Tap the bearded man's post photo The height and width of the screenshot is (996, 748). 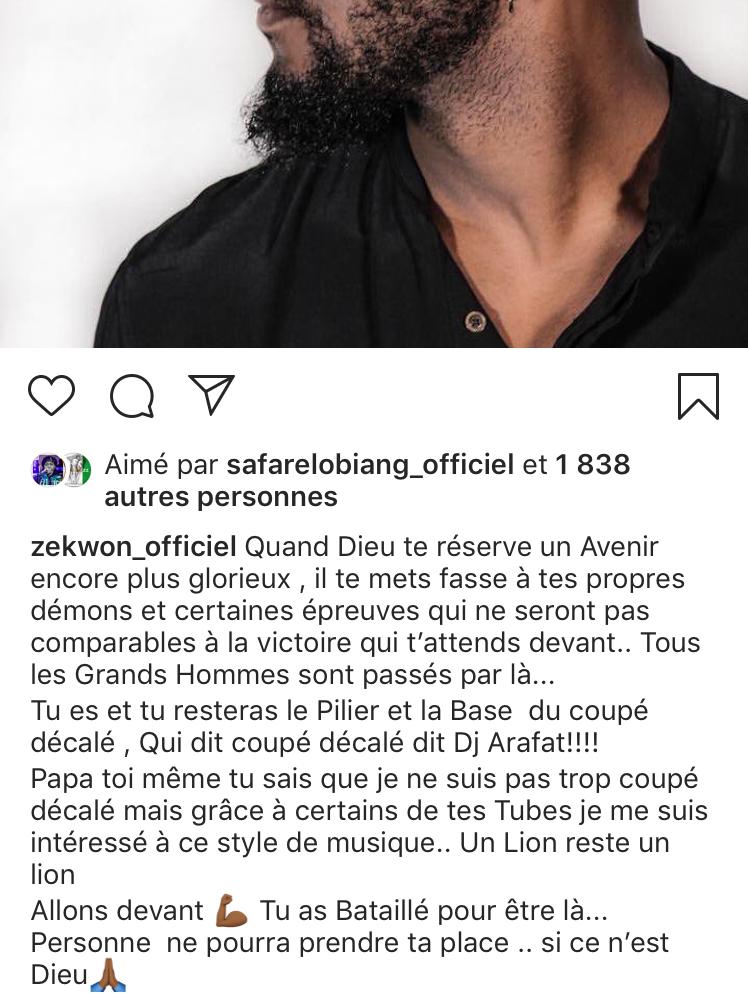[374, 173]
